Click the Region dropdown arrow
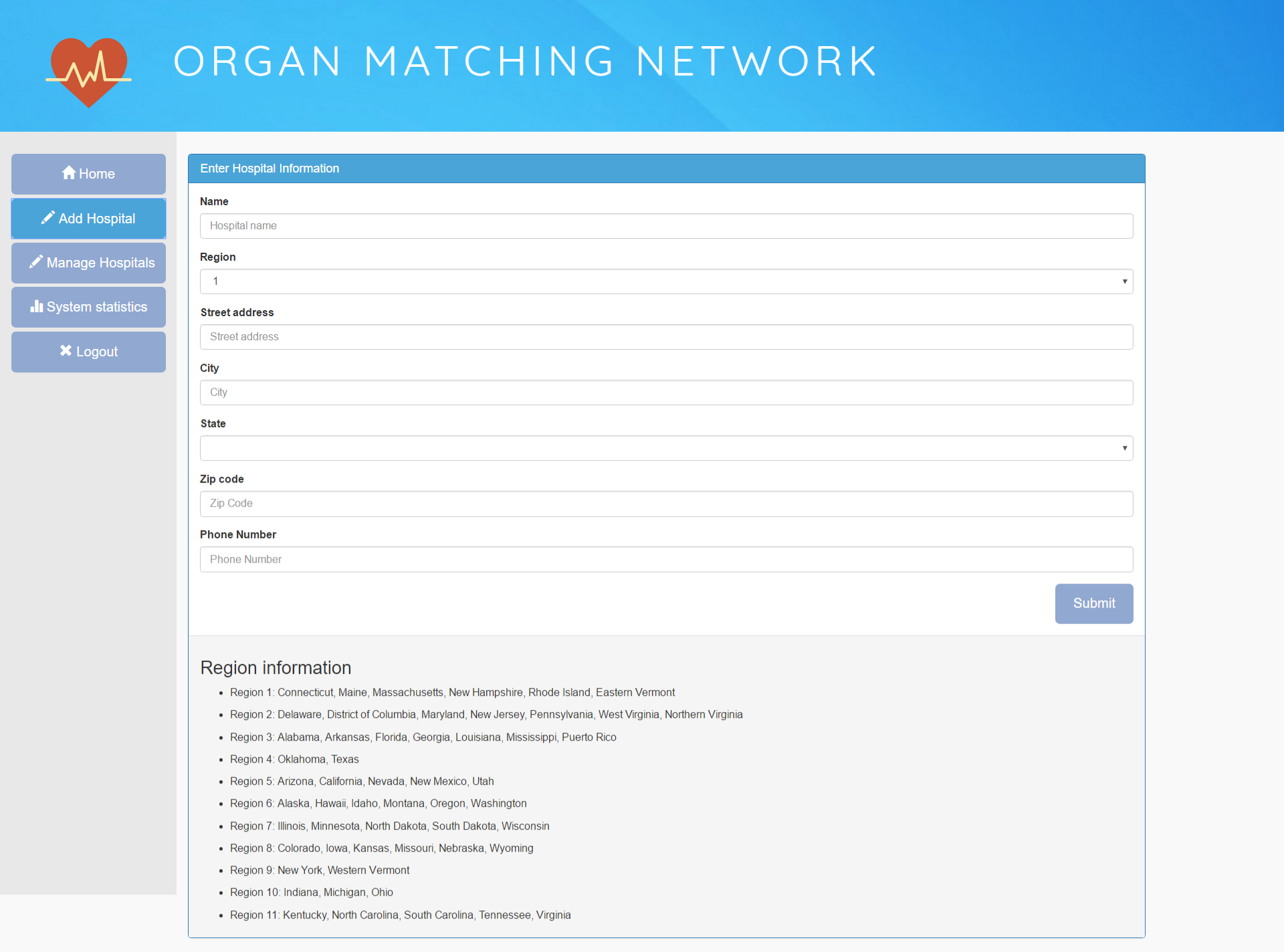The image size is (1284, 952). pos(1124,281)
